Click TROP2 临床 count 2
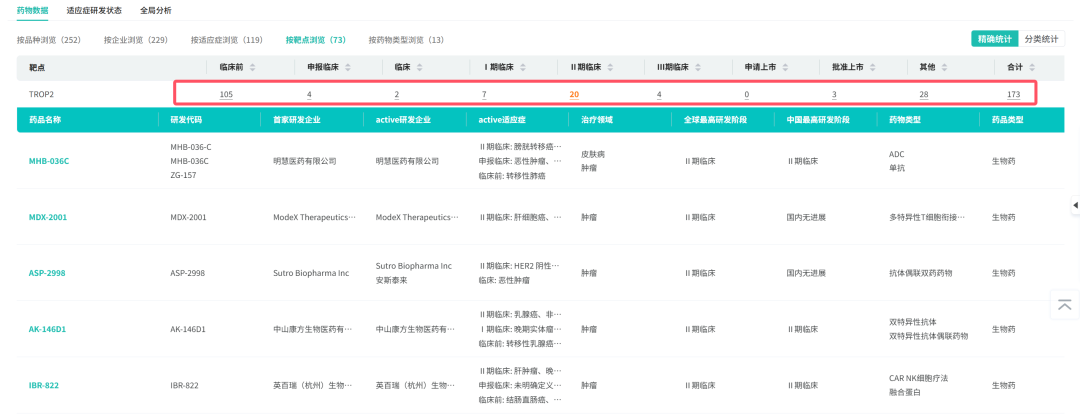The image size is (1080, 419). point(397,94)
